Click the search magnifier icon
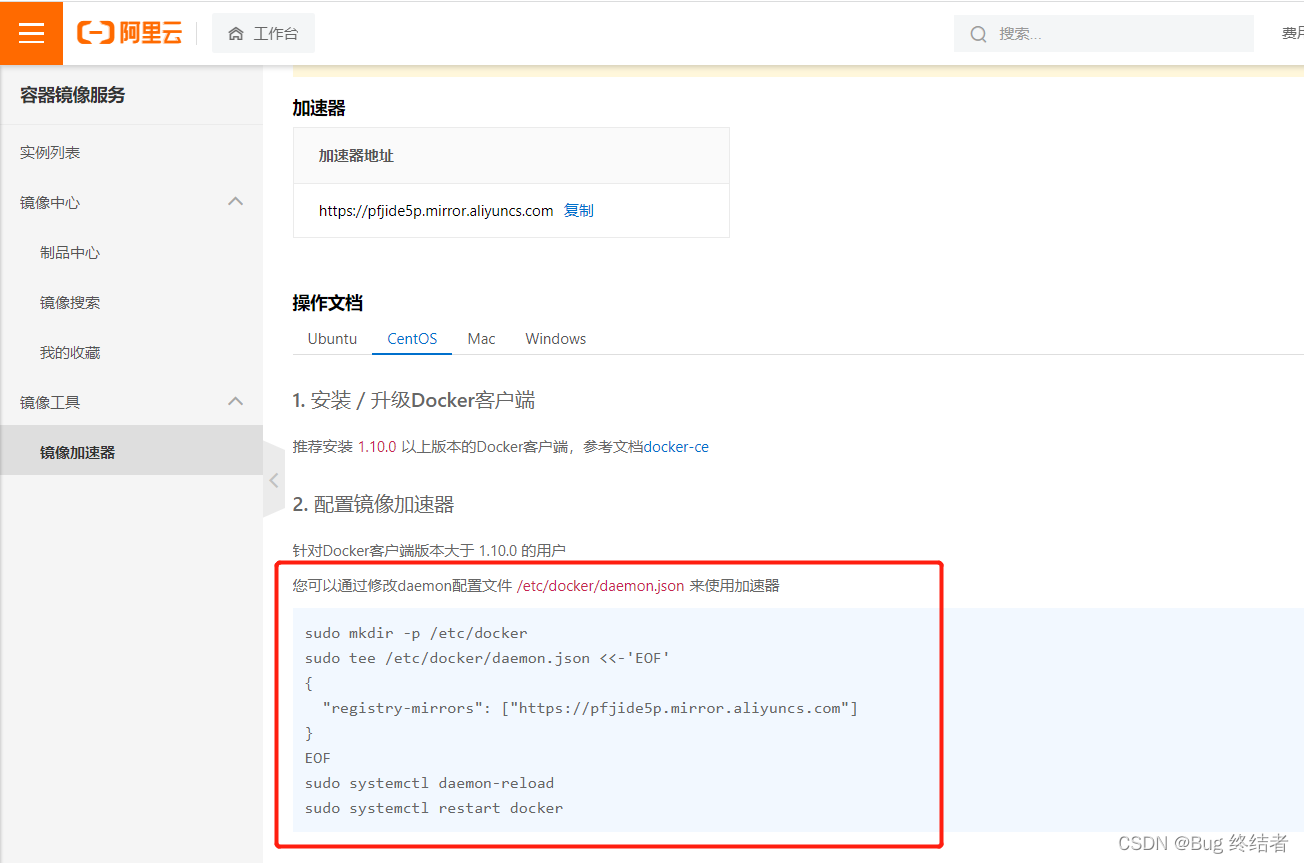Image resolution: width=1304 pixels, height=863 pixels. 979,34
